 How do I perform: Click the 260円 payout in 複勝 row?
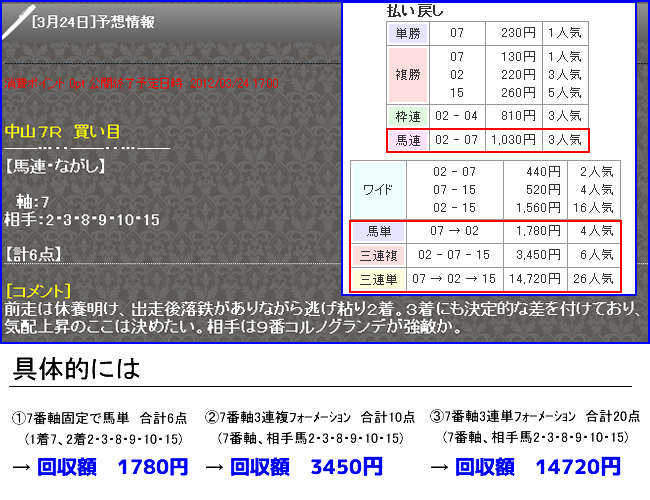coord(518,92)
